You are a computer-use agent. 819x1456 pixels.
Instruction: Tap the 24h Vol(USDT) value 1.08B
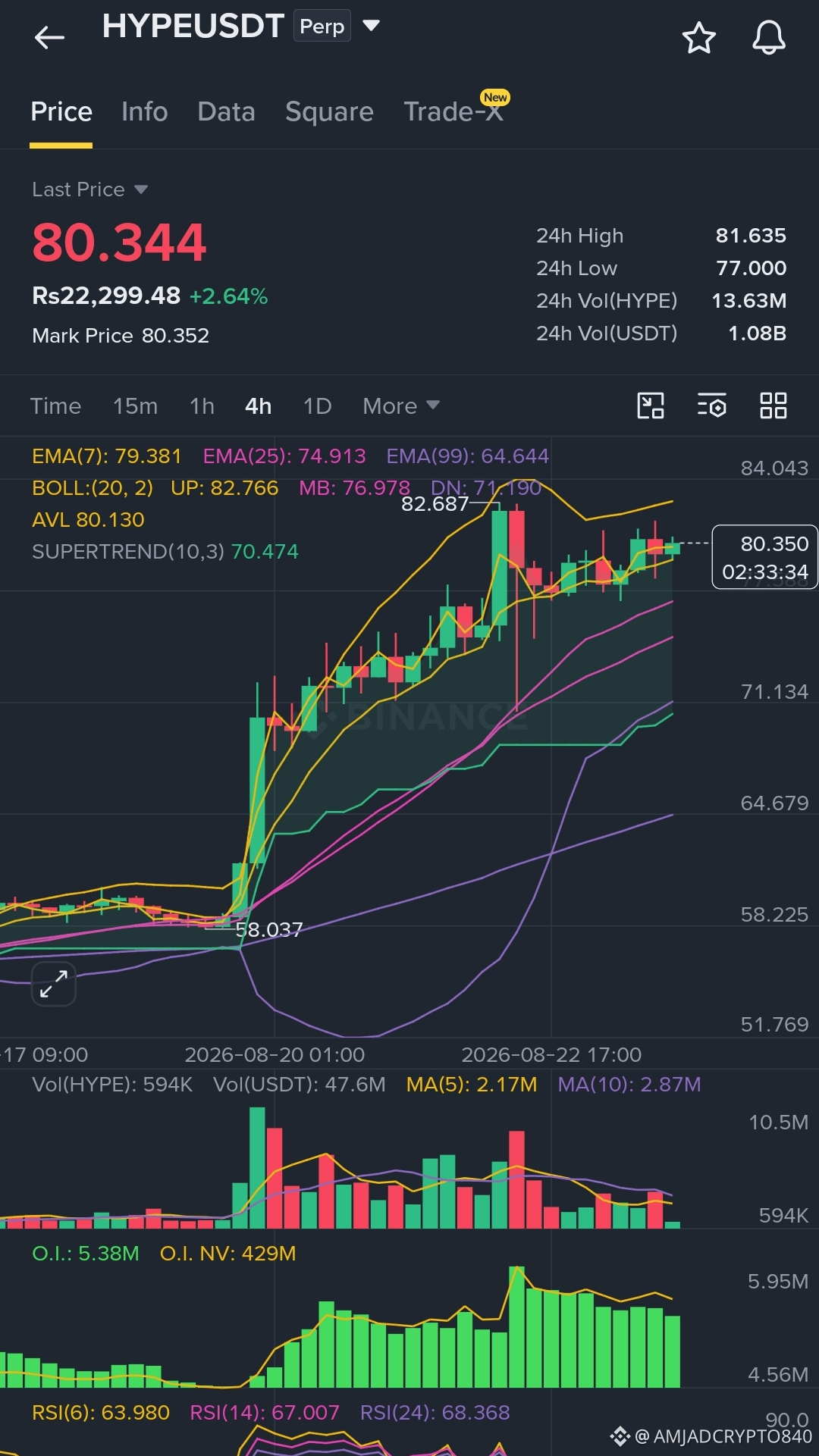pyautogui.click(x=757, y=333)
